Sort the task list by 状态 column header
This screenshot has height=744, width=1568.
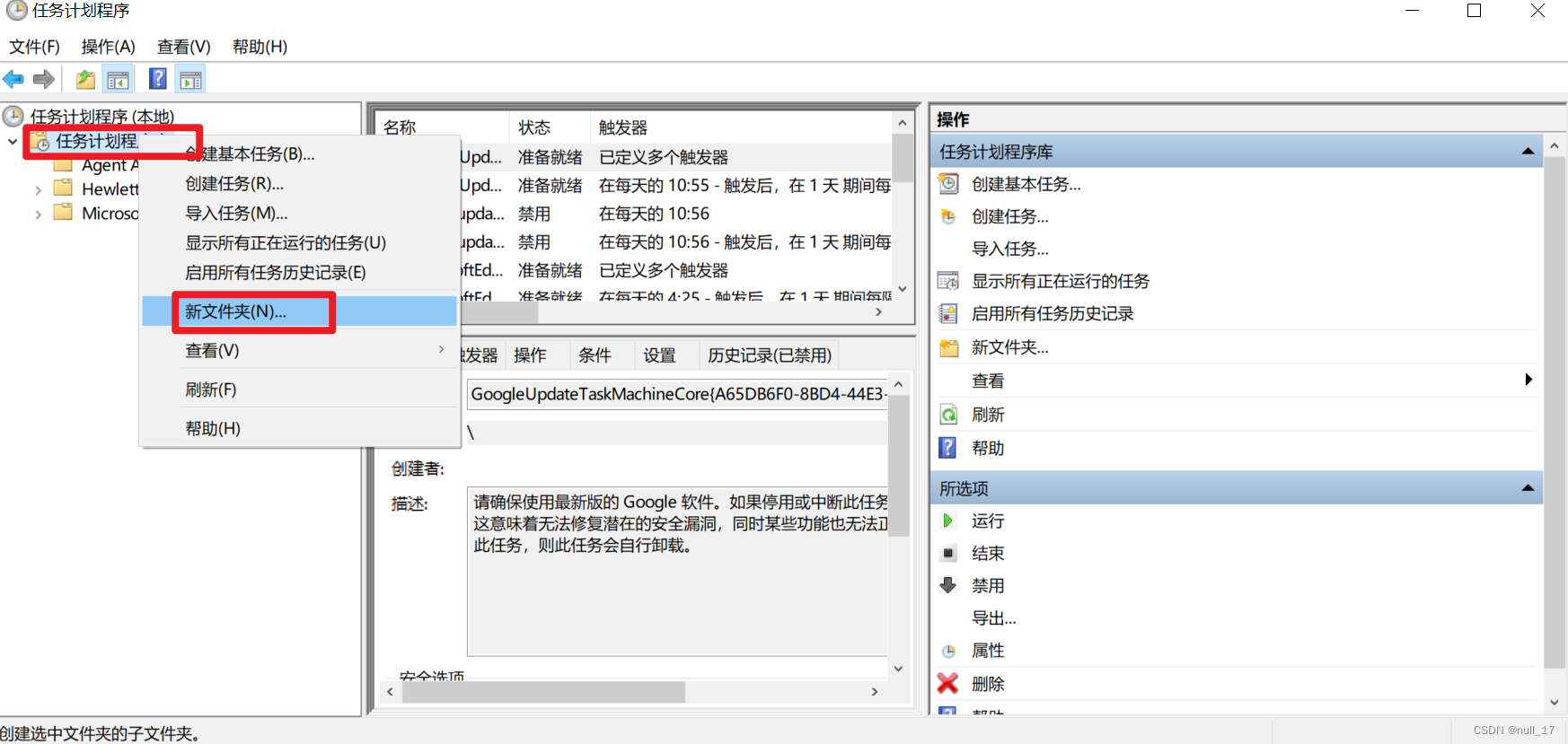(x=550, y=127)
